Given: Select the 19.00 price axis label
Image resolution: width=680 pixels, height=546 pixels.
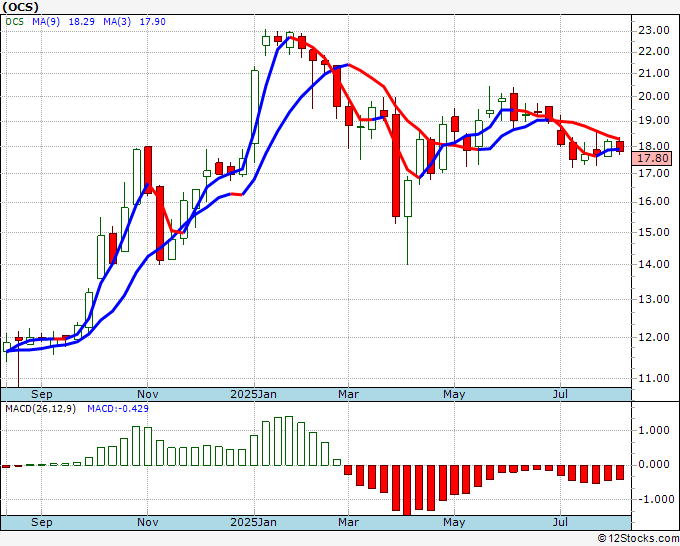Looking at the screenshot, I should pyautogui.click(x=653, y=120).
